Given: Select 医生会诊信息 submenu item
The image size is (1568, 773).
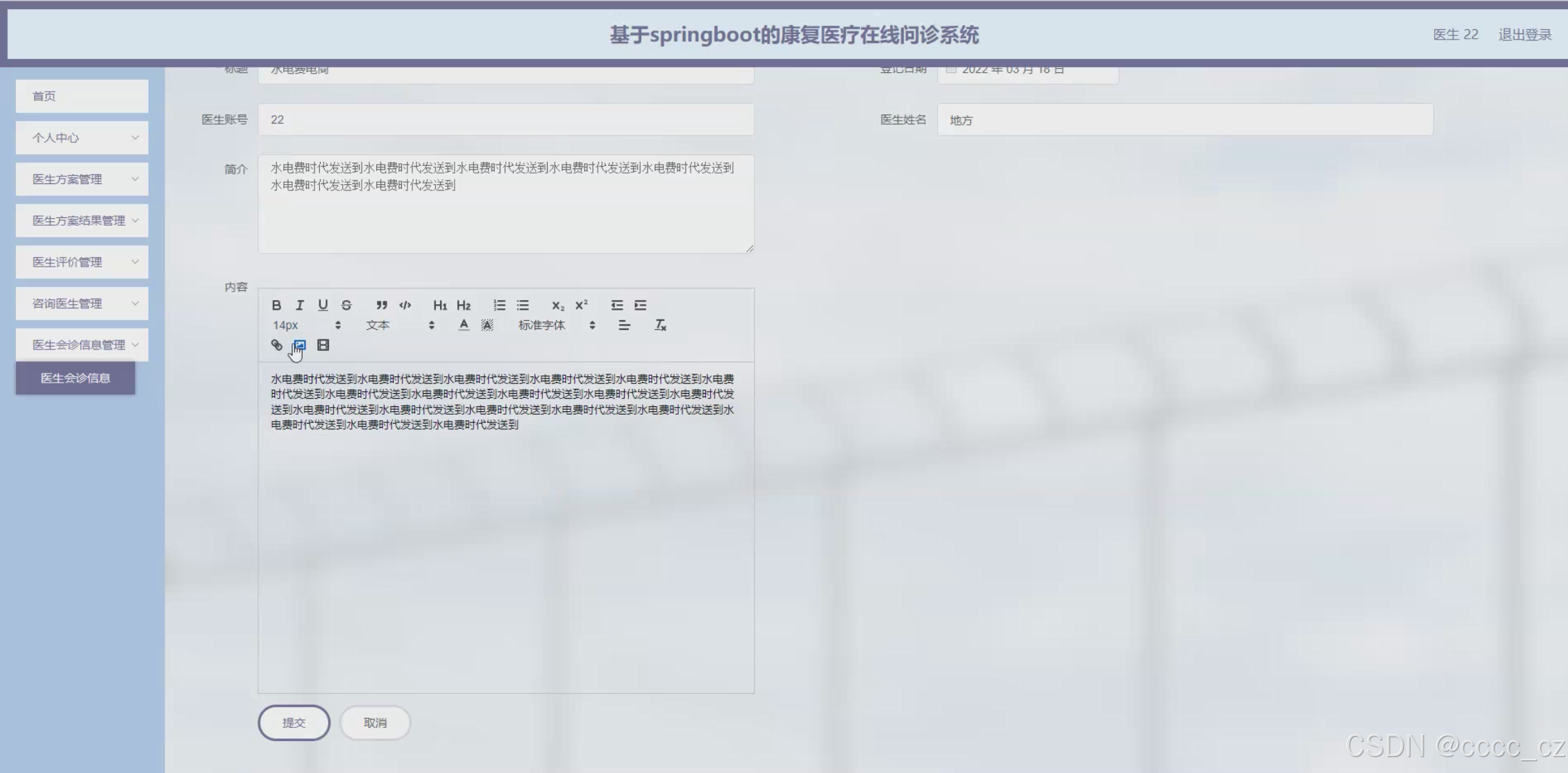Looking at the screenshot, I should click(x=75, y=378).
